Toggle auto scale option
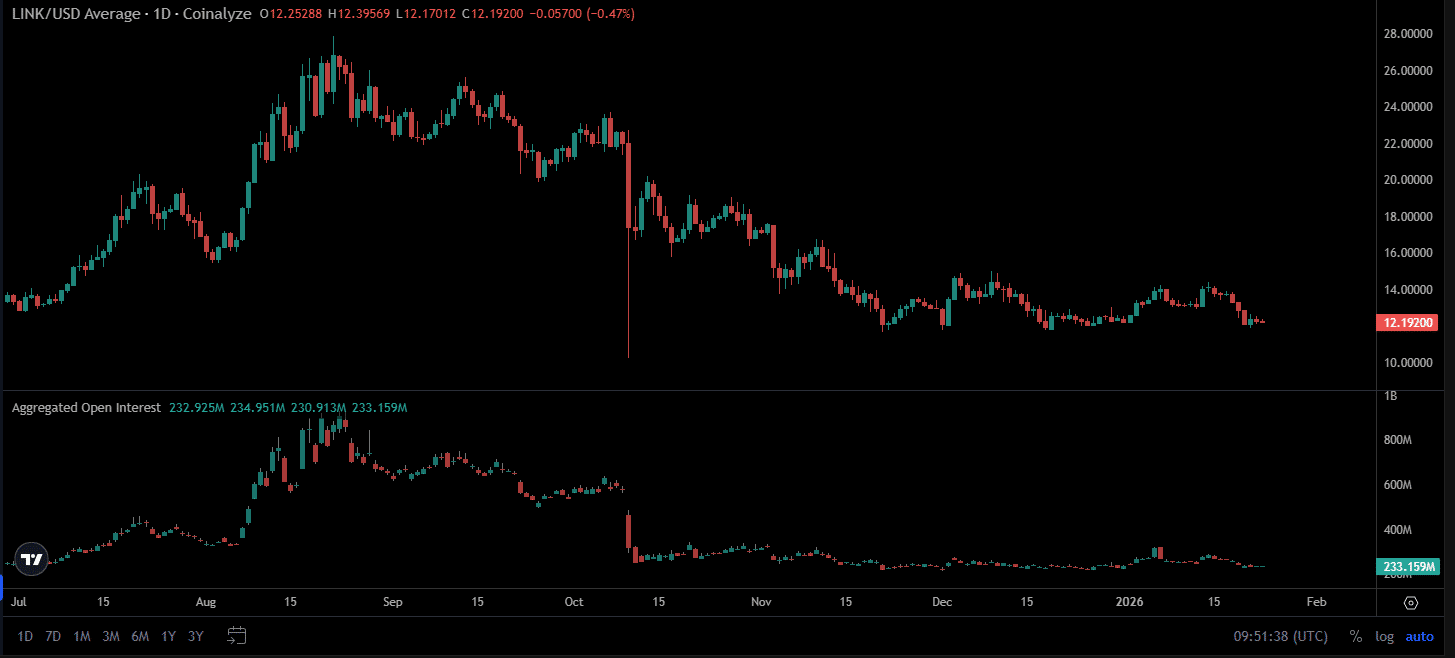The height and width of the screenshot is (658, 1455). tap(1419, 636)
